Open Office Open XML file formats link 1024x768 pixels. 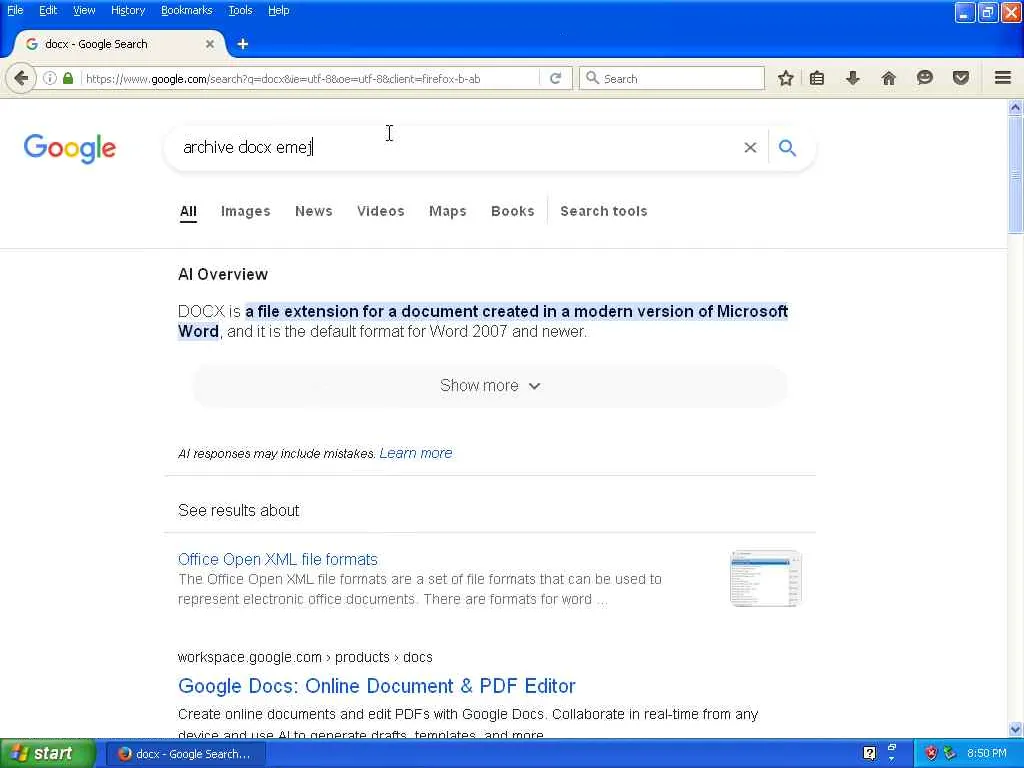pyautogui.click(x=278, y=560)
